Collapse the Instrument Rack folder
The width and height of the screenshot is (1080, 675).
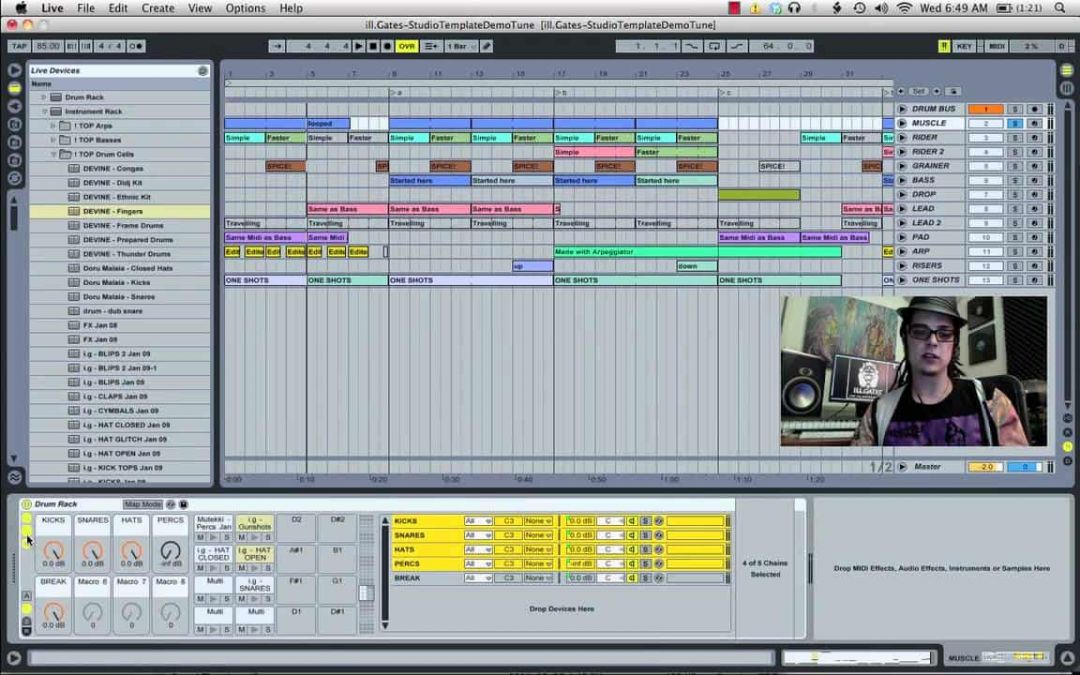[45, 112]
